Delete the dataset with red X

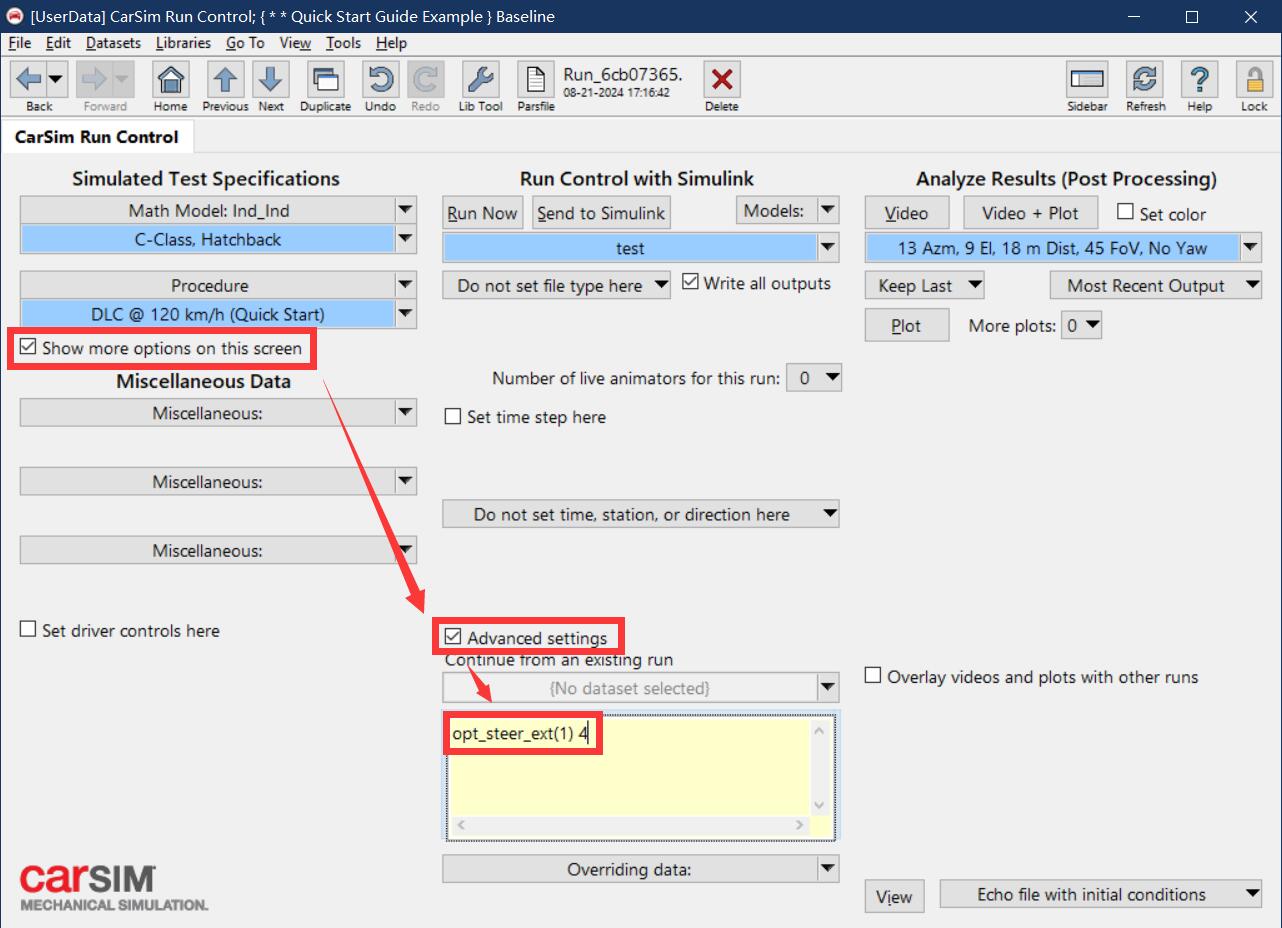tap(721, 79)
